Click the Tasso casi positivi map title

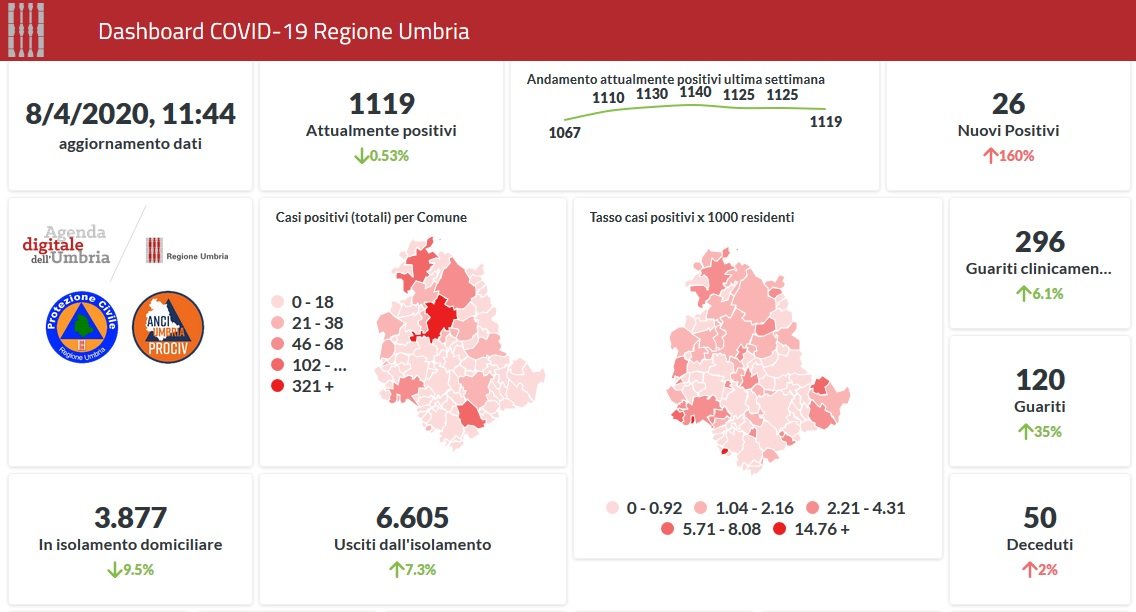pos(692,217)
